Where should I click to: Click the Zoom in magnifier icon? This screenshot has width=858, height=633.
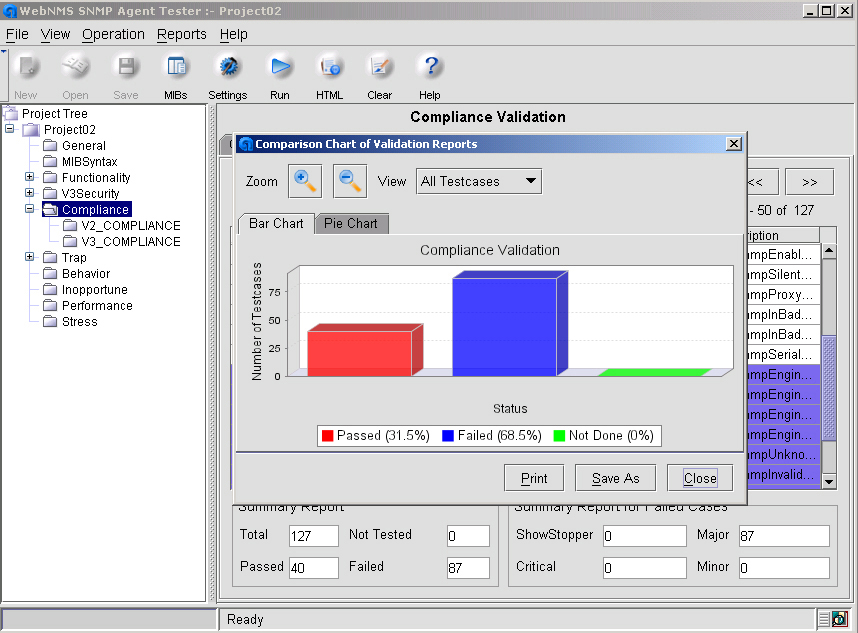point(305,181)
